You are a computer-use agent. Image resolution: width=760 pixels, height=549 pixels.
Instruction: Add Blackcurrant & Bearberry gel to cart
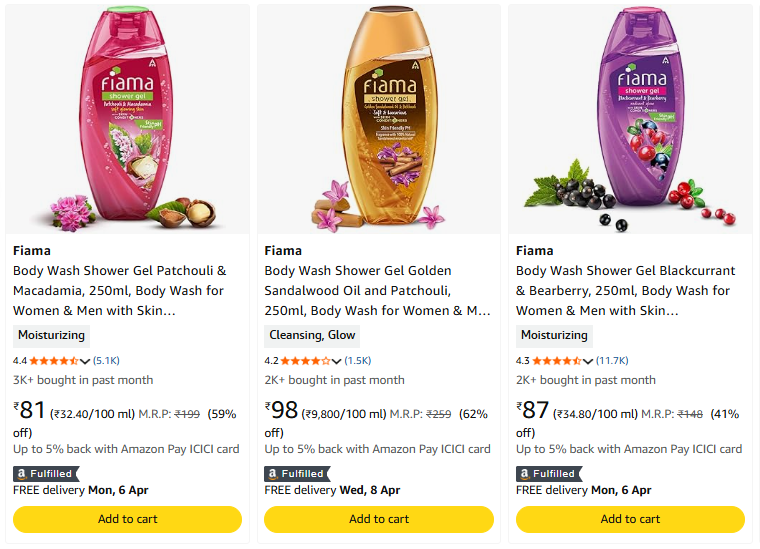coord(630,519)
